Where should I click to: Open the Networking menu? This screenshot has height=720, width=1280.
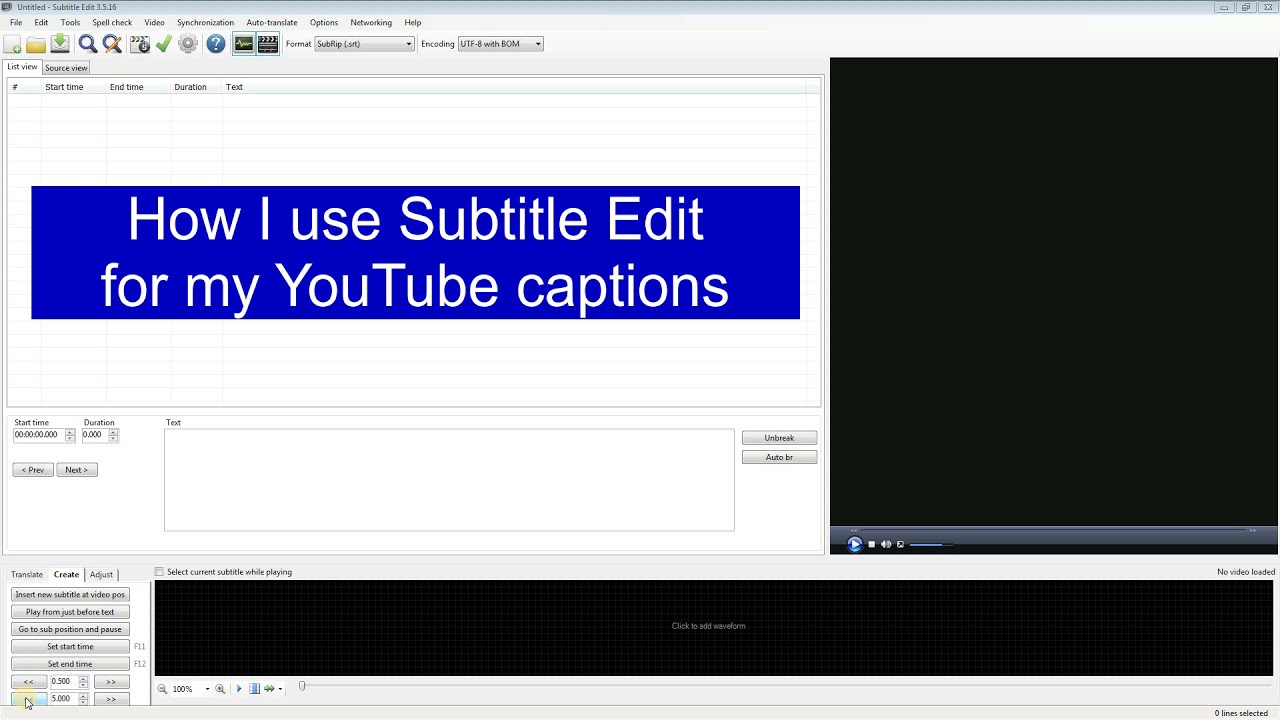(371, 22)
